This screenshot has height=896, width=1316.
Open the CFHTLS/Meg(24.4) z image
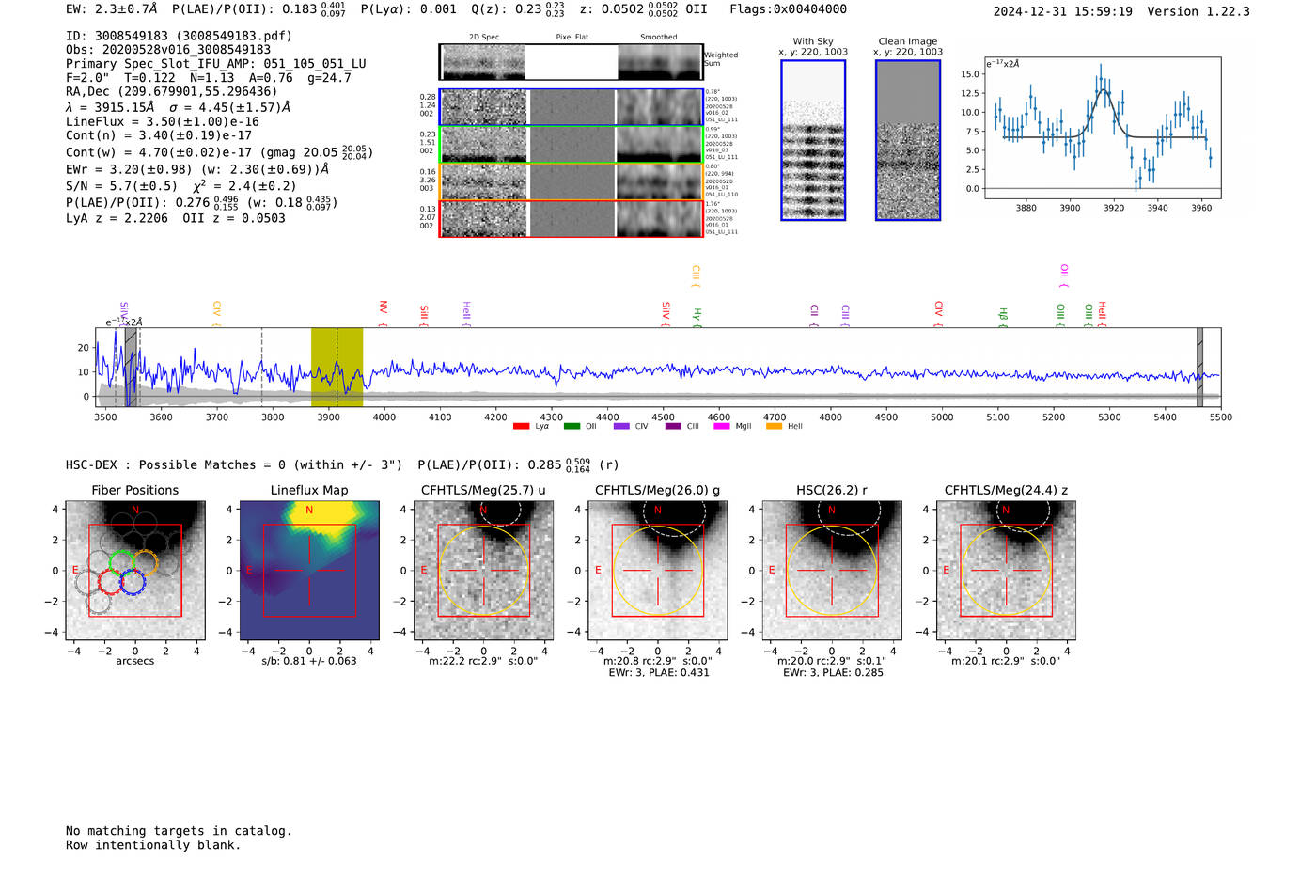[1006, 570]
